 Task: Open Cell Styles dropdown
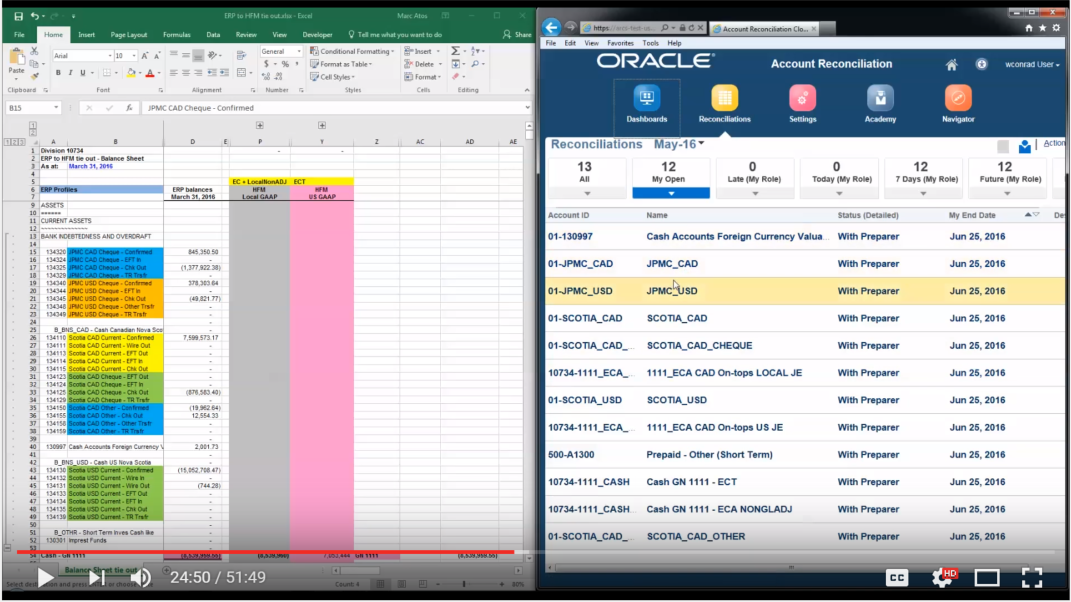pos(333,77)
